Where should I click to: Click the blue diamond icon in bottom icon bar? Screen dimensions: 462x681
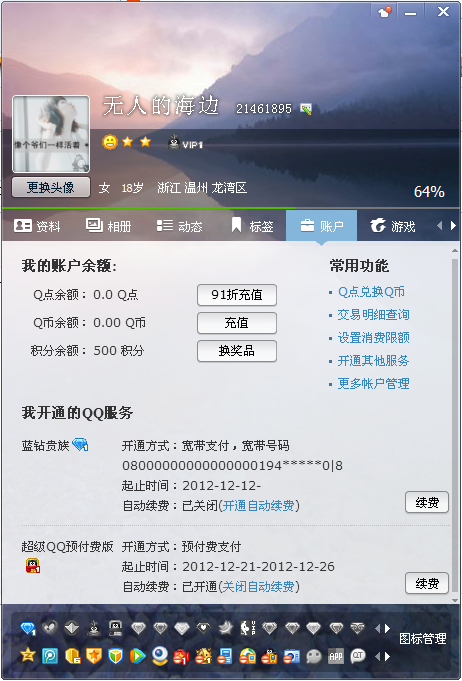click(28, 628)
